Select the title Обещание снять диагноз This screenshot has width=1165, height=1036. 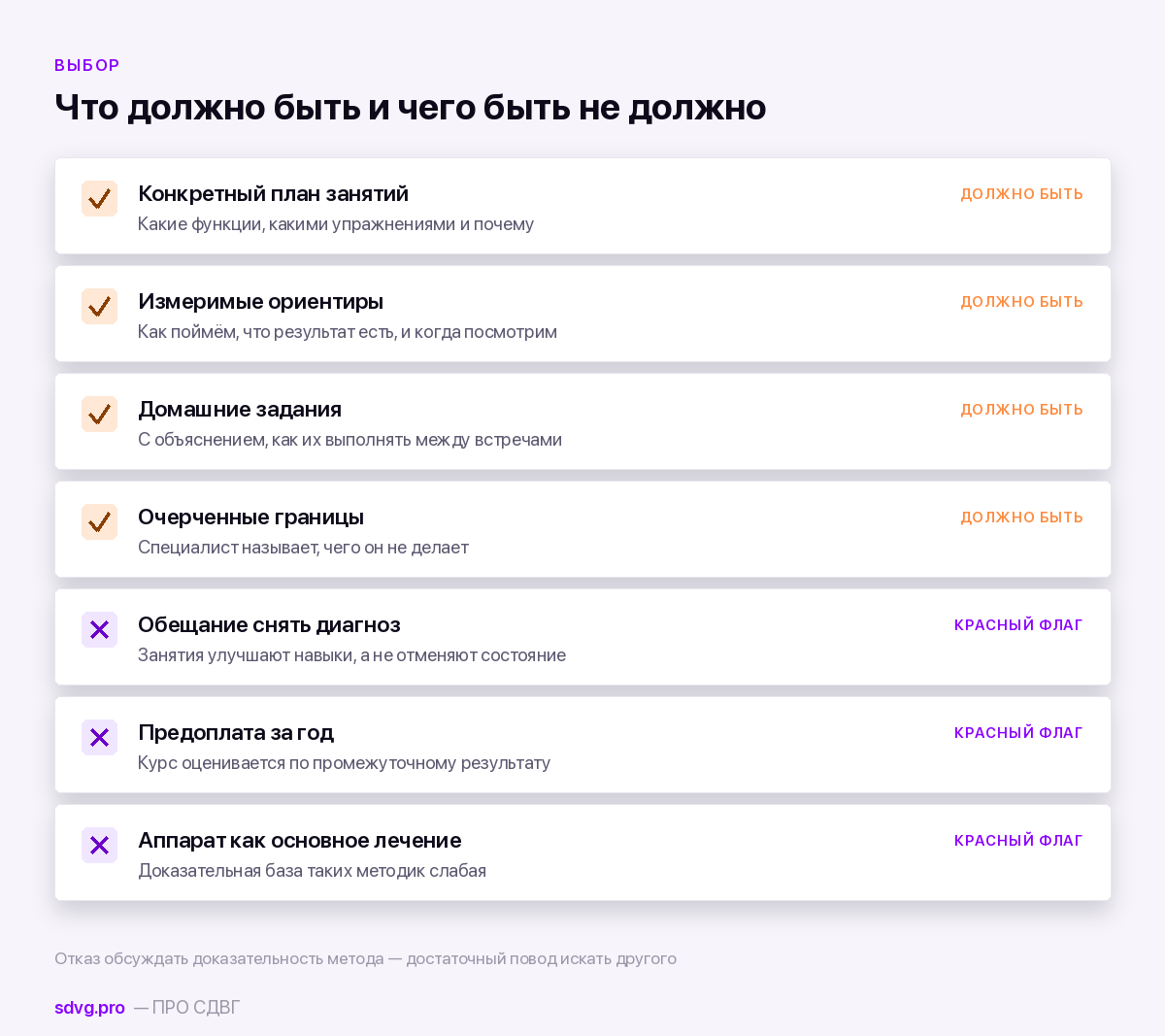click(x=269, y=625)
